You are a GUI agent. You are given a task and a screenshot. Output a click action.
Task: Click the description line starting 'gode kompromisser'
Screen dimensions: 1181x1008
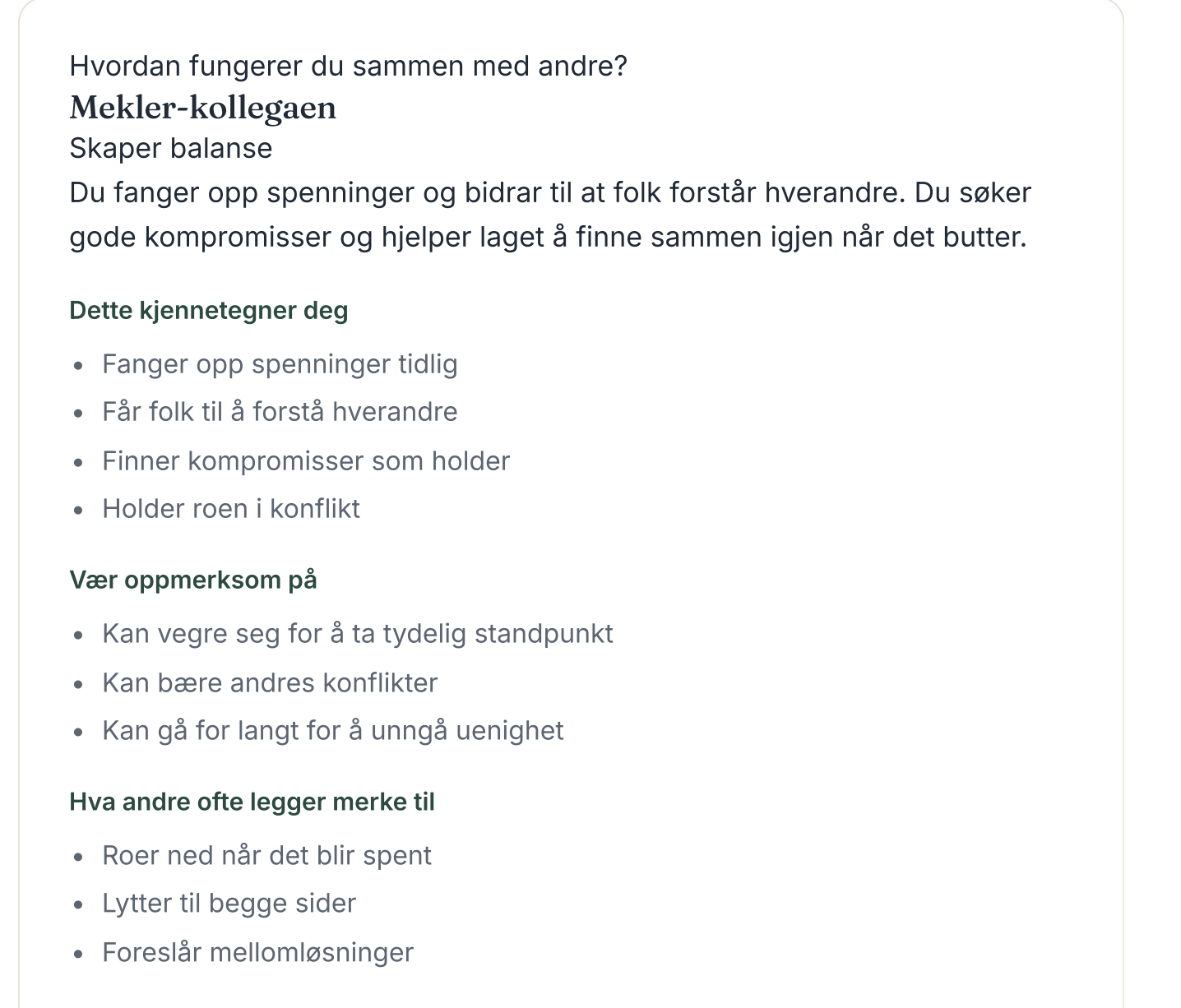(x=549, y=237)
